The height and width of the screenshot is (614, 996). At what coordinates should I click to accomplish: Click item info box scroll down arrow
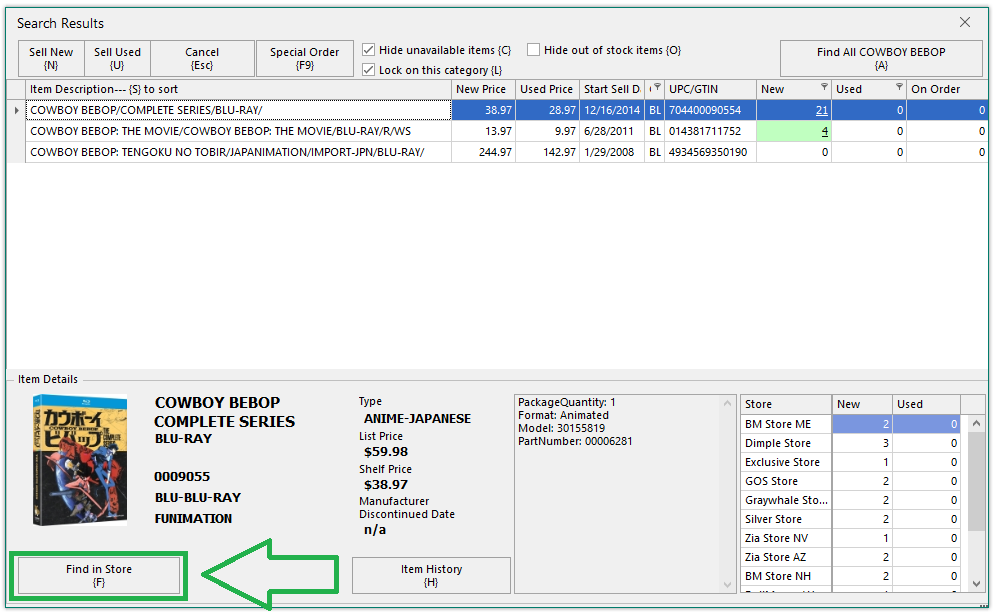[727, 585]
